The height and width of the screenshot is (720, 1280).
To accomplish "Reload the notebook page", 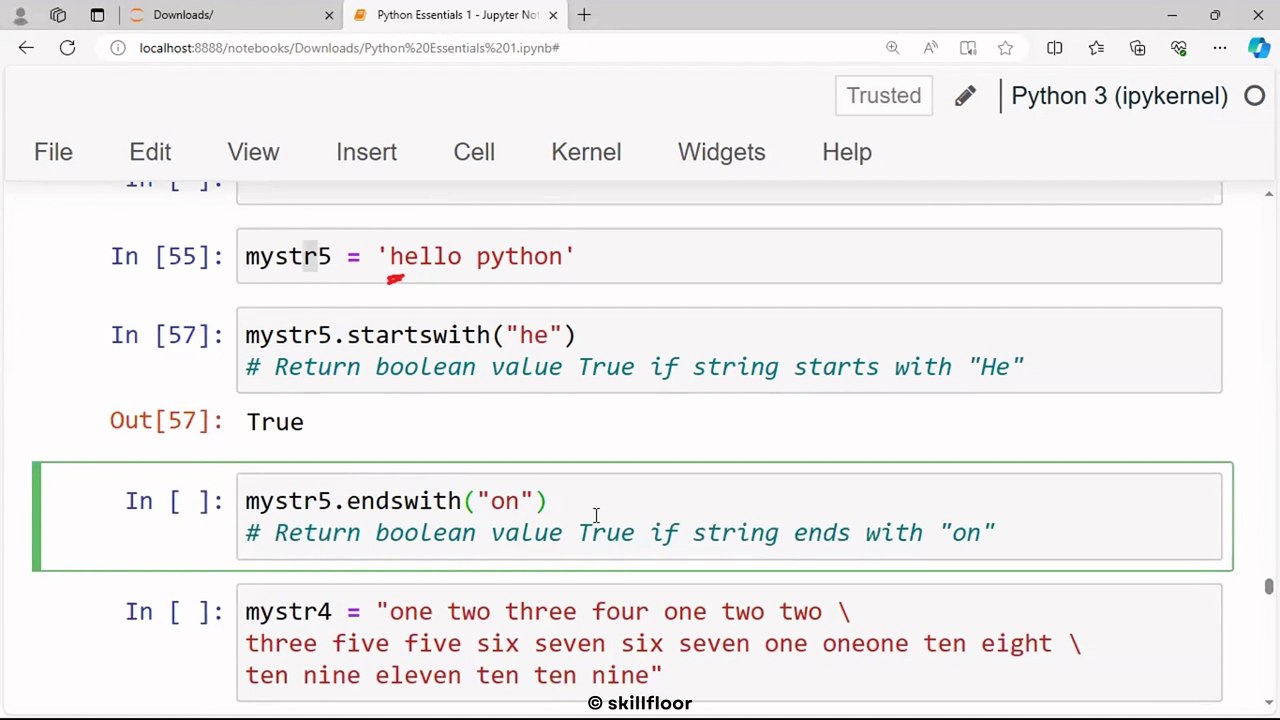I will [x=67, y=47].
